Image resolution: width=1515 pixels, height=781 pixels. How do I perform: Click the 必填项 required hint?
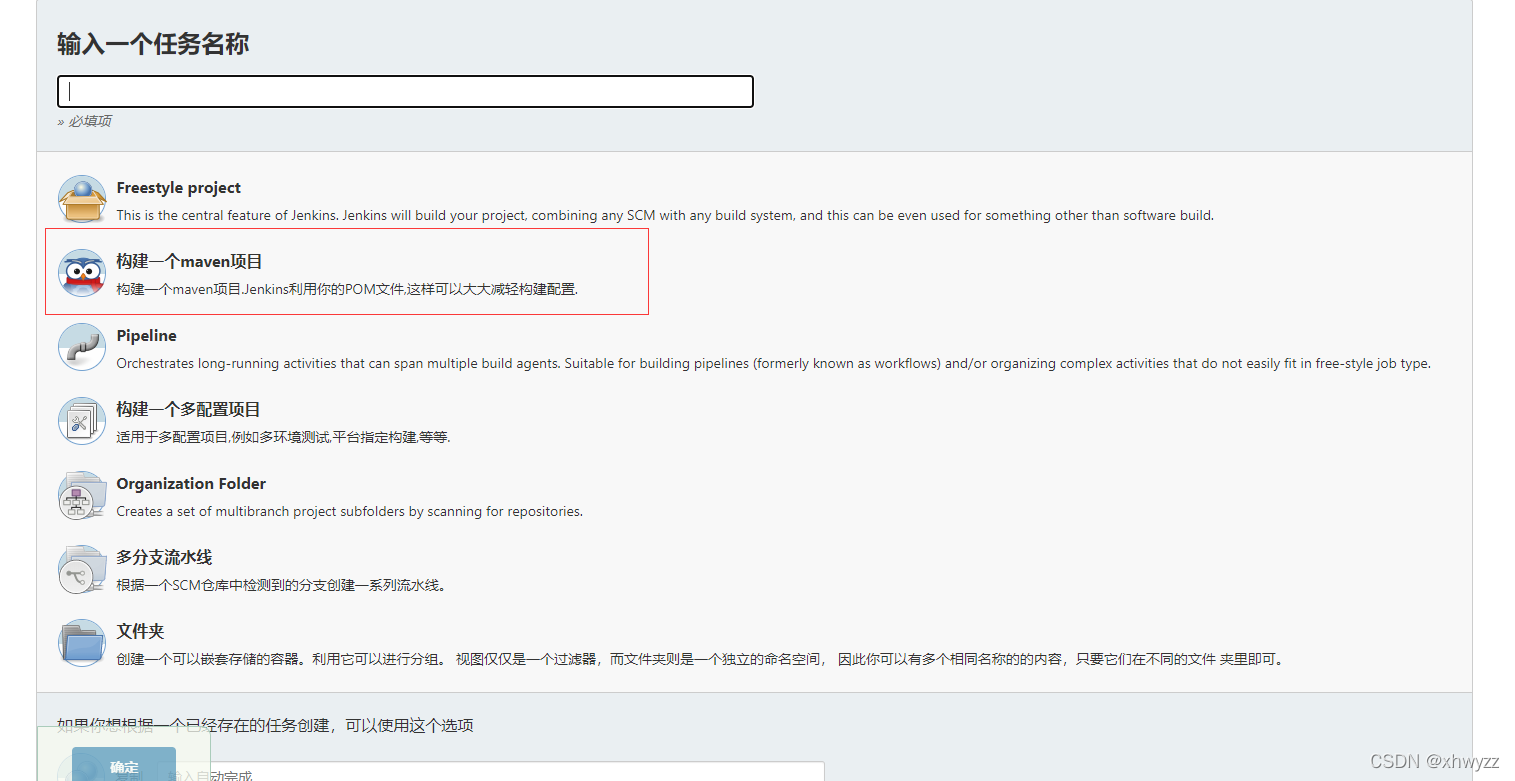[x=84, y=121]
